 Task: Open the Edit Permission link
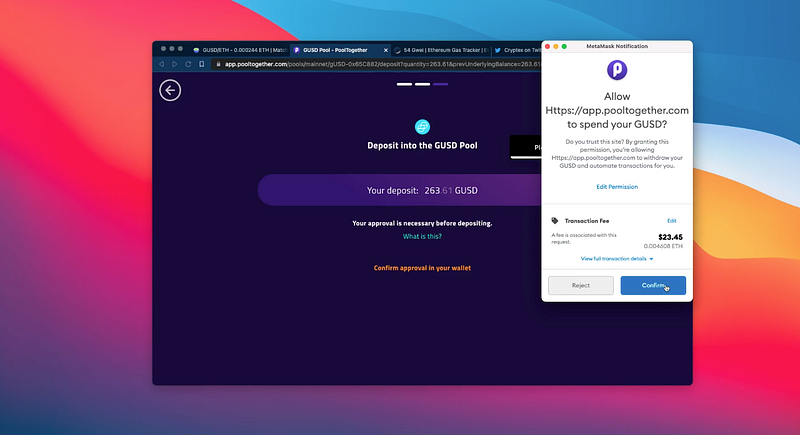(x=617, y=187)
